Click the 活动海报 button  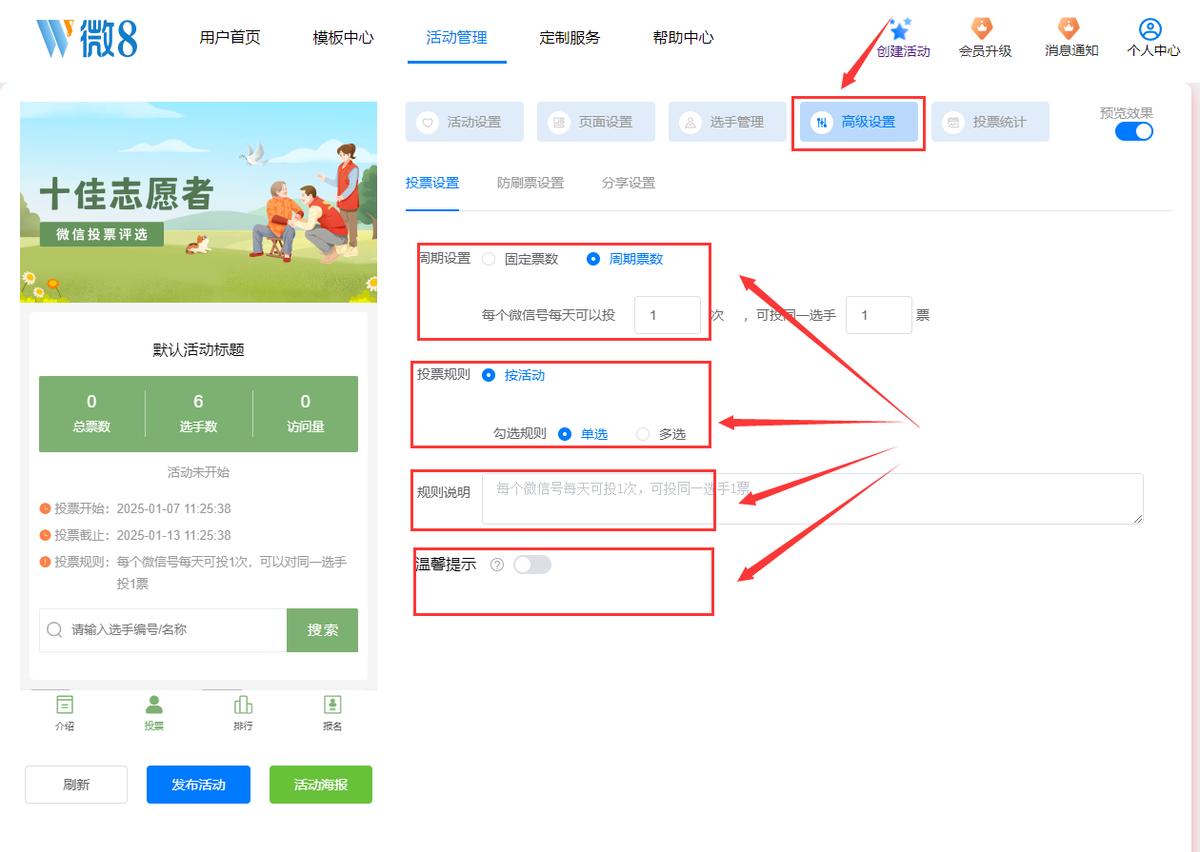321,785
